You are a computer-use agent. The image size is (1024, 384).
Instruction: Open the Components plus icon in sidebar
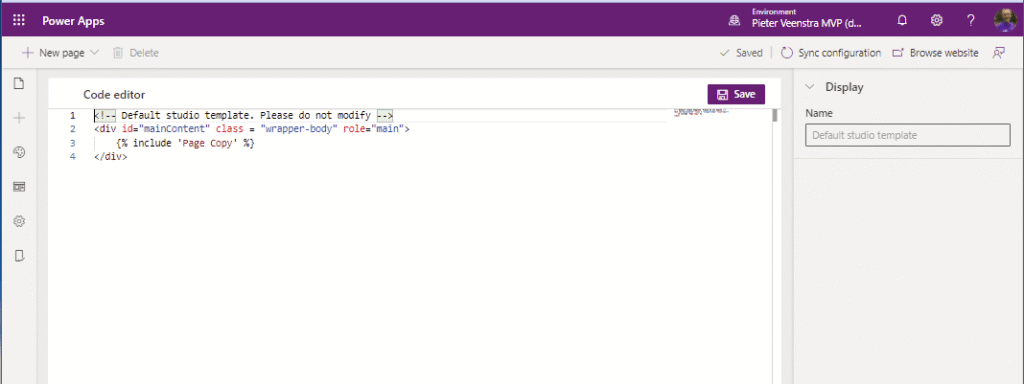[19, 118]
